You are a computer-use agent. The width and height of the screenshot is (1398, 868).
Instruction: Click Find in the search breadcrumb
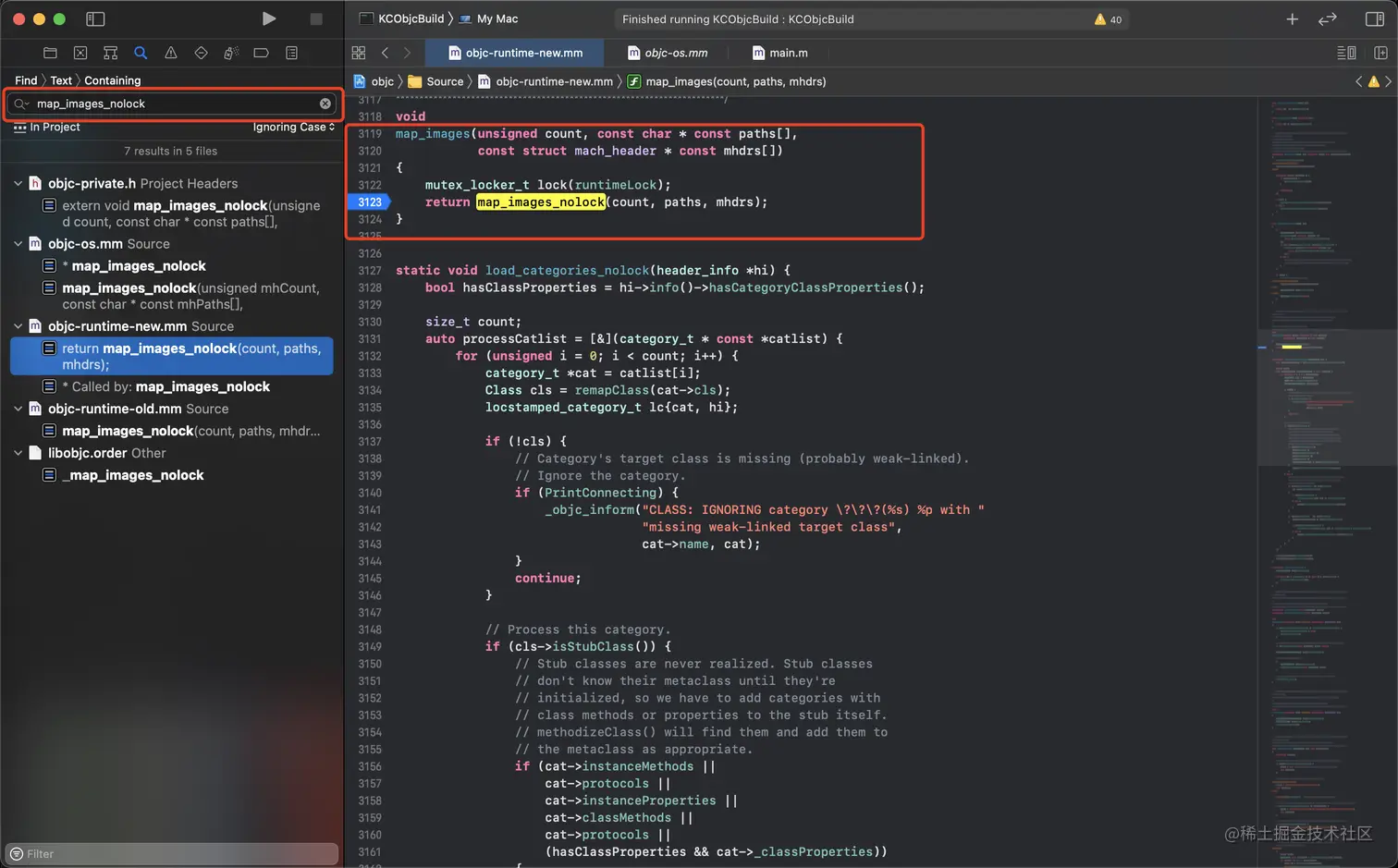(x=26, y=80)
